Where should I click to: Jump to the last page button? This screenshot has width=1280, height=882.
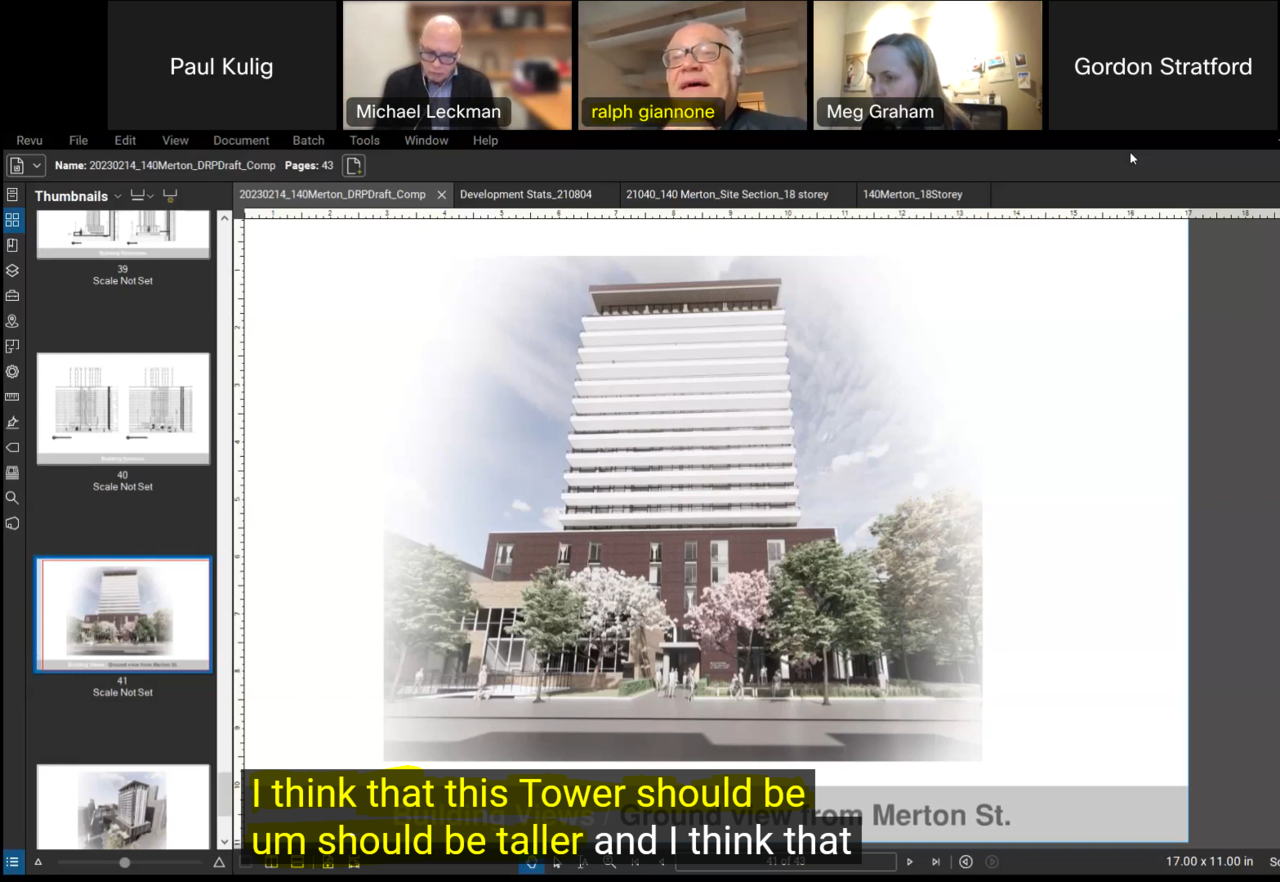click(x=936, y=862)
